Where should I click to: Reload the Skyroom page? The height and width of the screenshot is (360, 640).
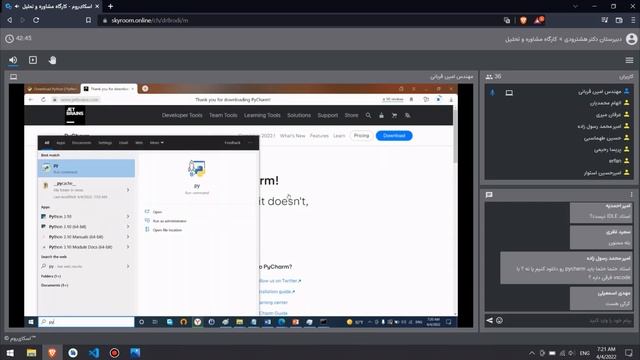click(36, 20)
